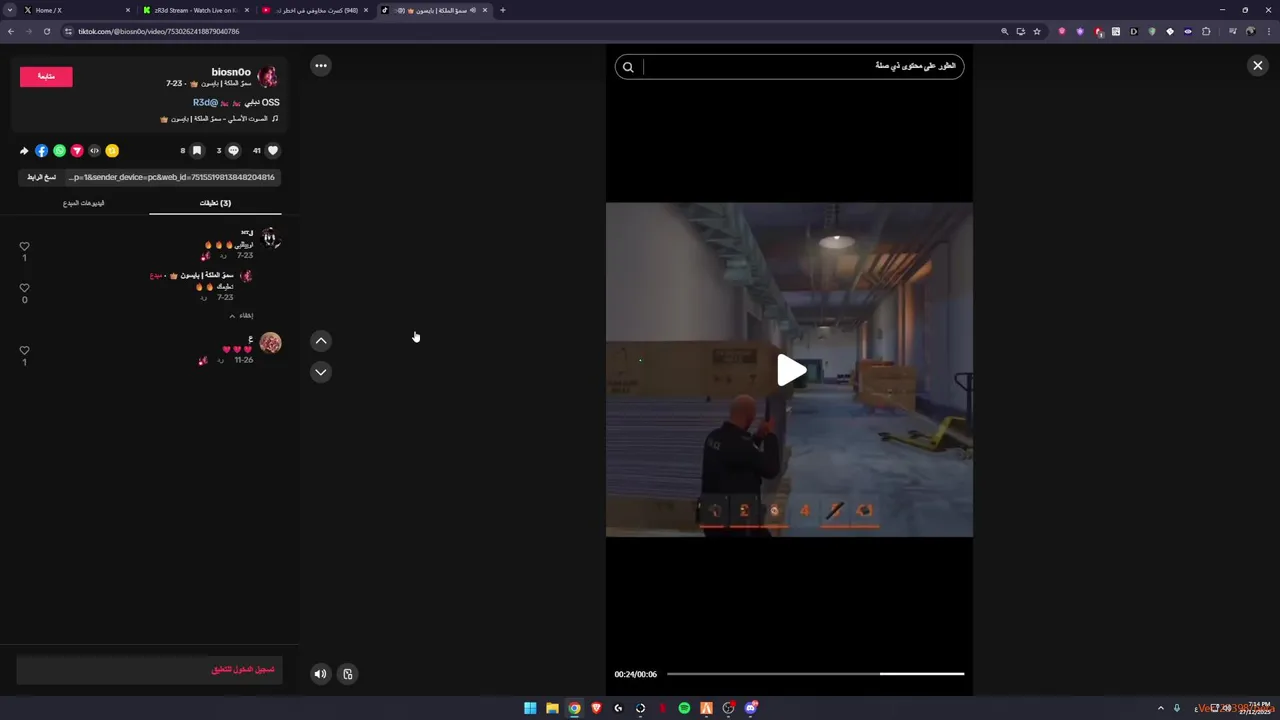
Task: Open Brave browser from the taskbar
Action: [x=596, y=708]
